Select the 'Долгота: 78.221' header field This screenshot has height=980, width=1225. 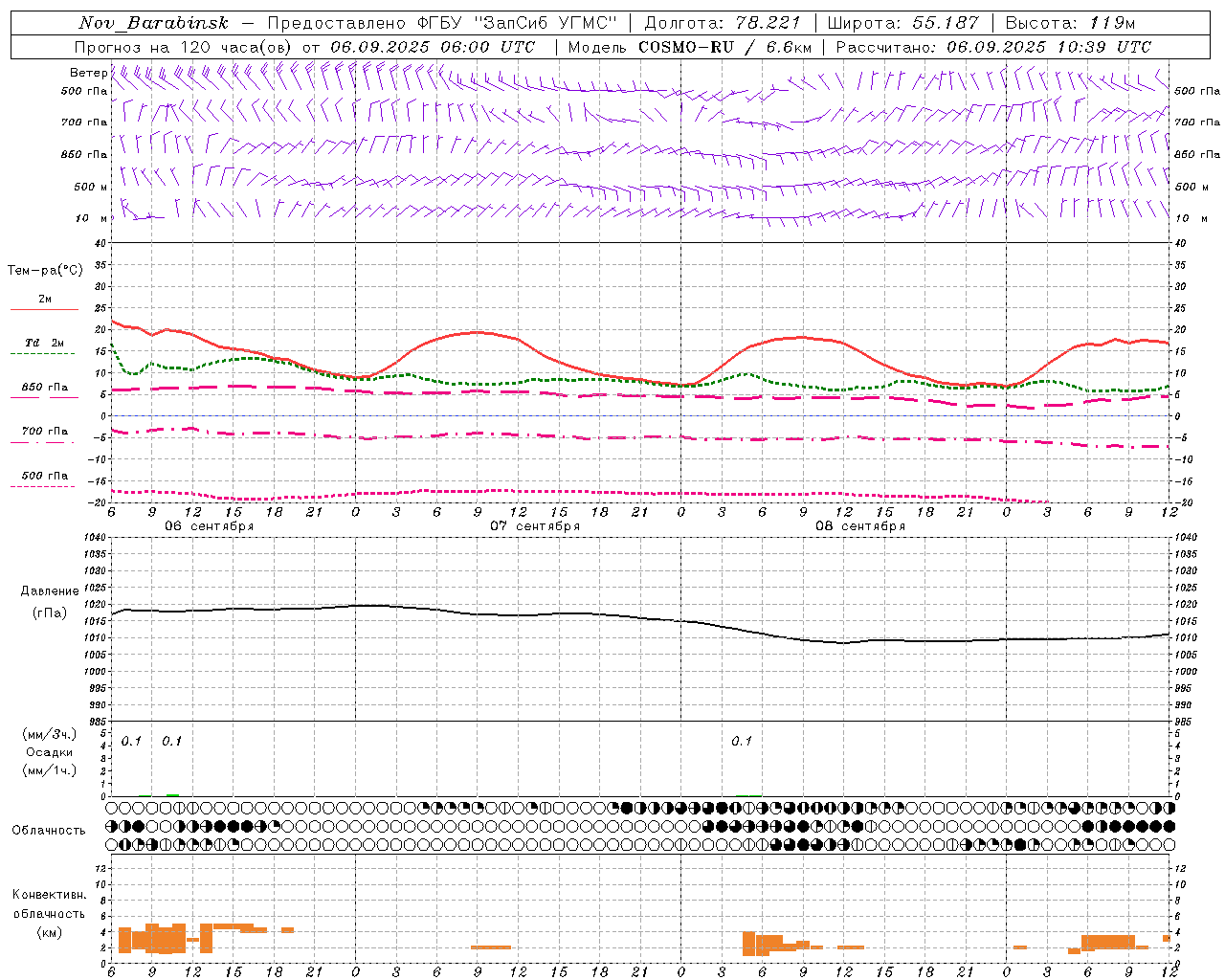pyautogui.click(x=724, y=23)
